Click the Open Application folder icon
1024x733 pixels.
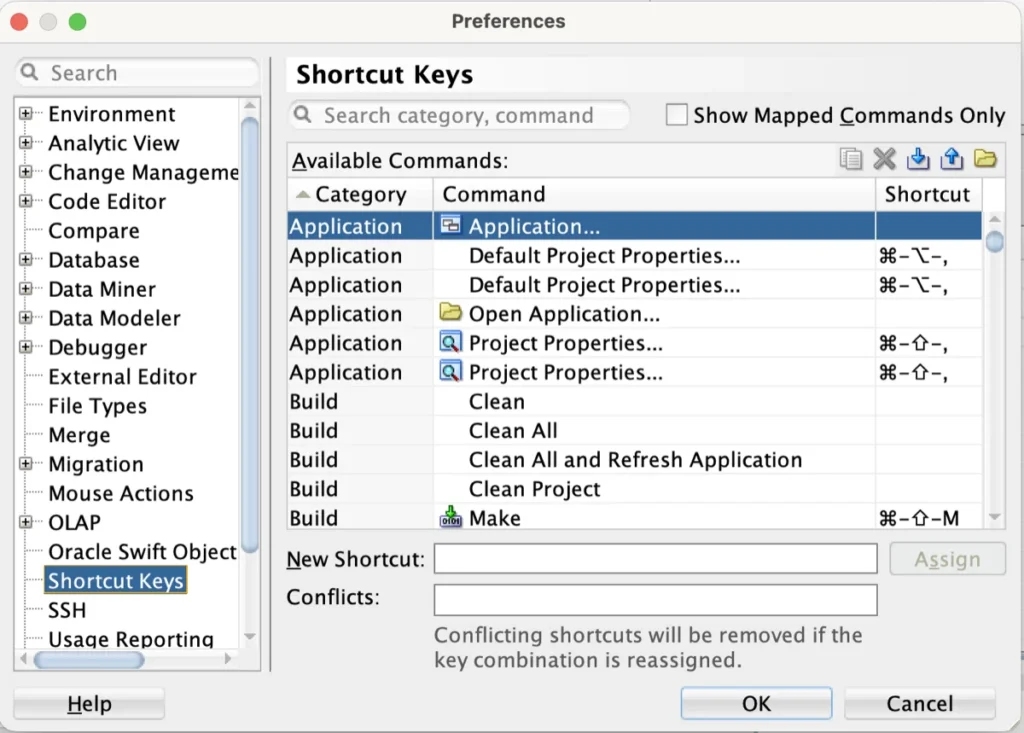(450, 312)
